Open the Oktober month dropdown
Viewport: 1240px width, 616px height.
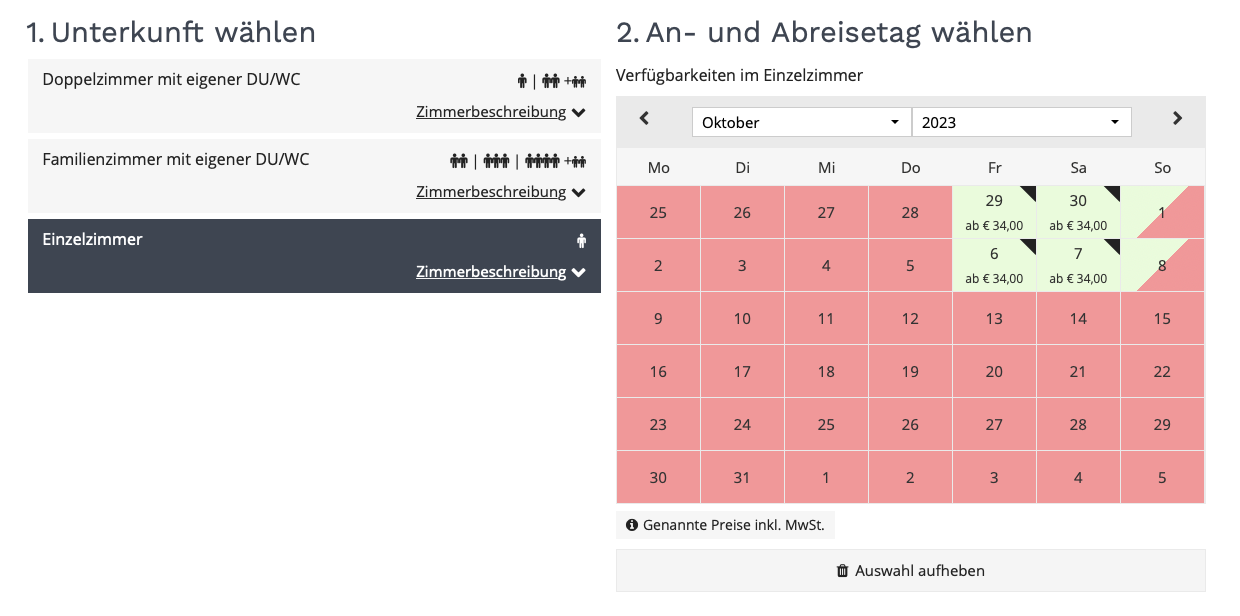click(x=801, y=122)
